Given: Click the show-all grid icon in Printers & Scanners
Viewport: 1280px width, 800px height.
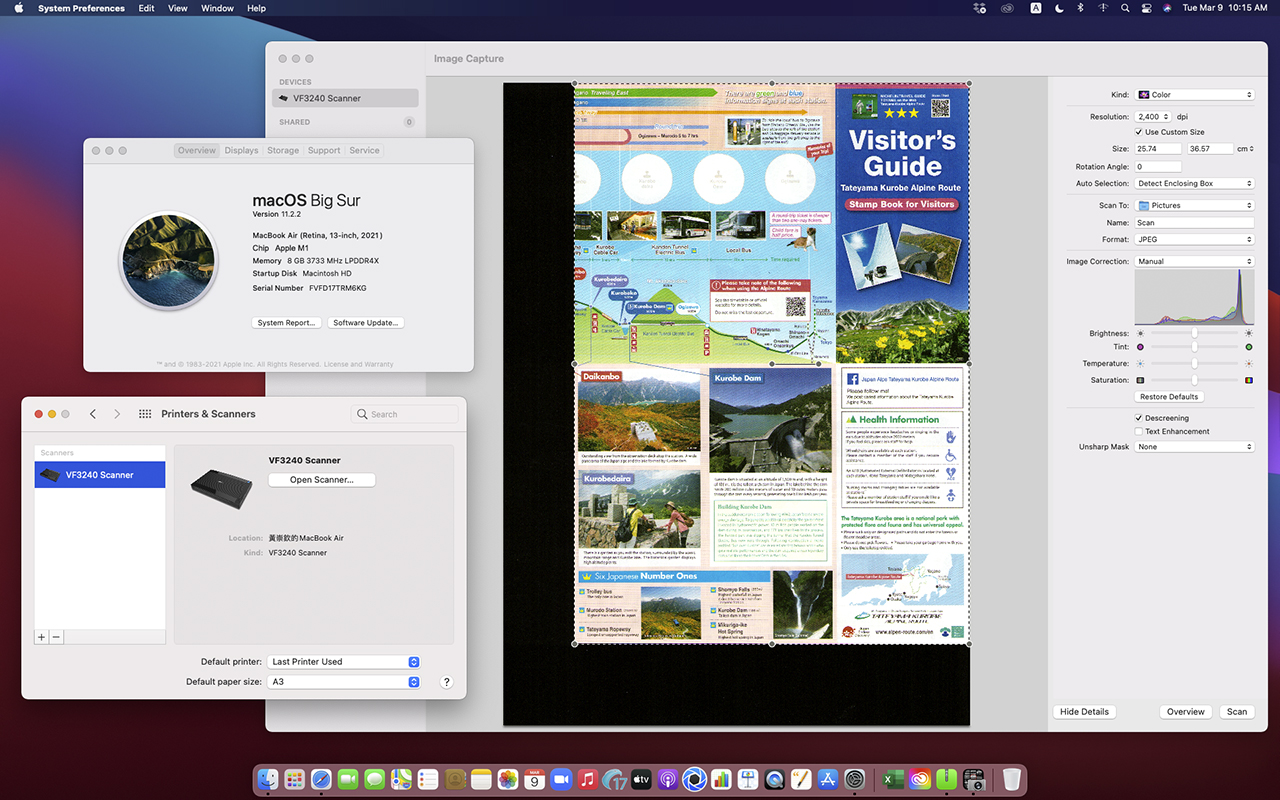Looking at the screenshot, I should 145,414.
